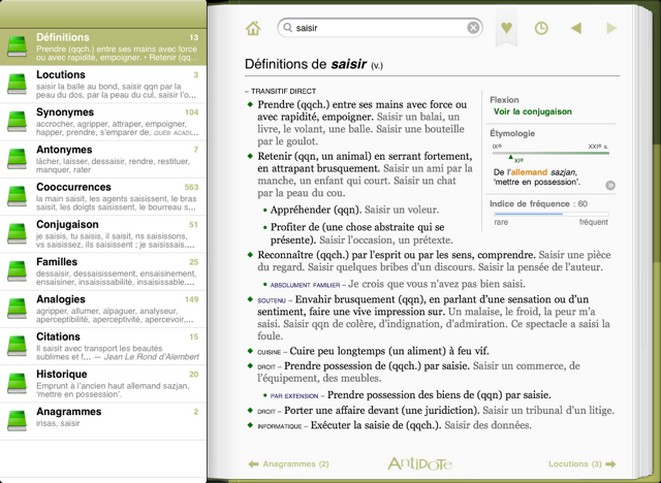661x483 pixels.
Task: Go forward with the right arrow
Action: [x=611, y=28]
